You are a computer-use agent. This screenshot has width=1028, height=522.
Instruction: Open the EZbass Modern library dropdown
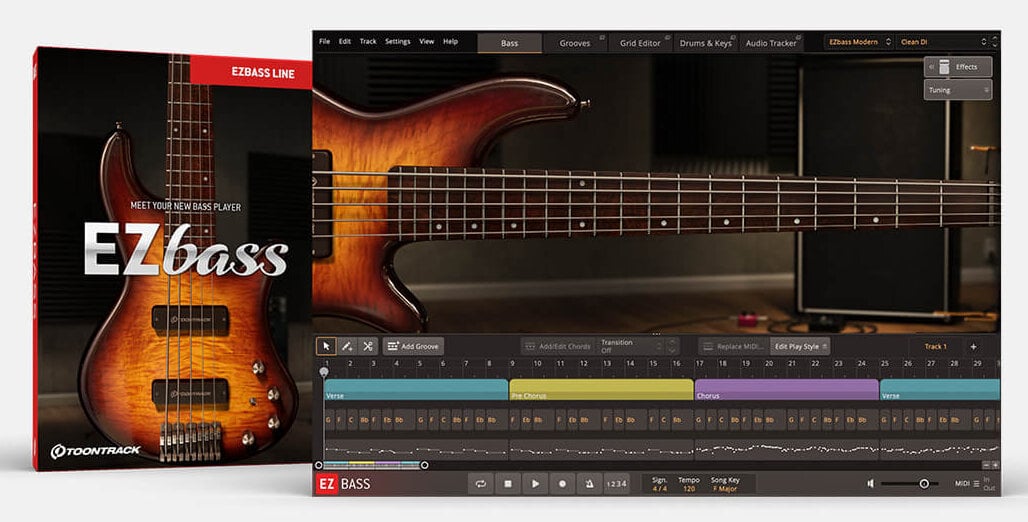pos(860,42)
